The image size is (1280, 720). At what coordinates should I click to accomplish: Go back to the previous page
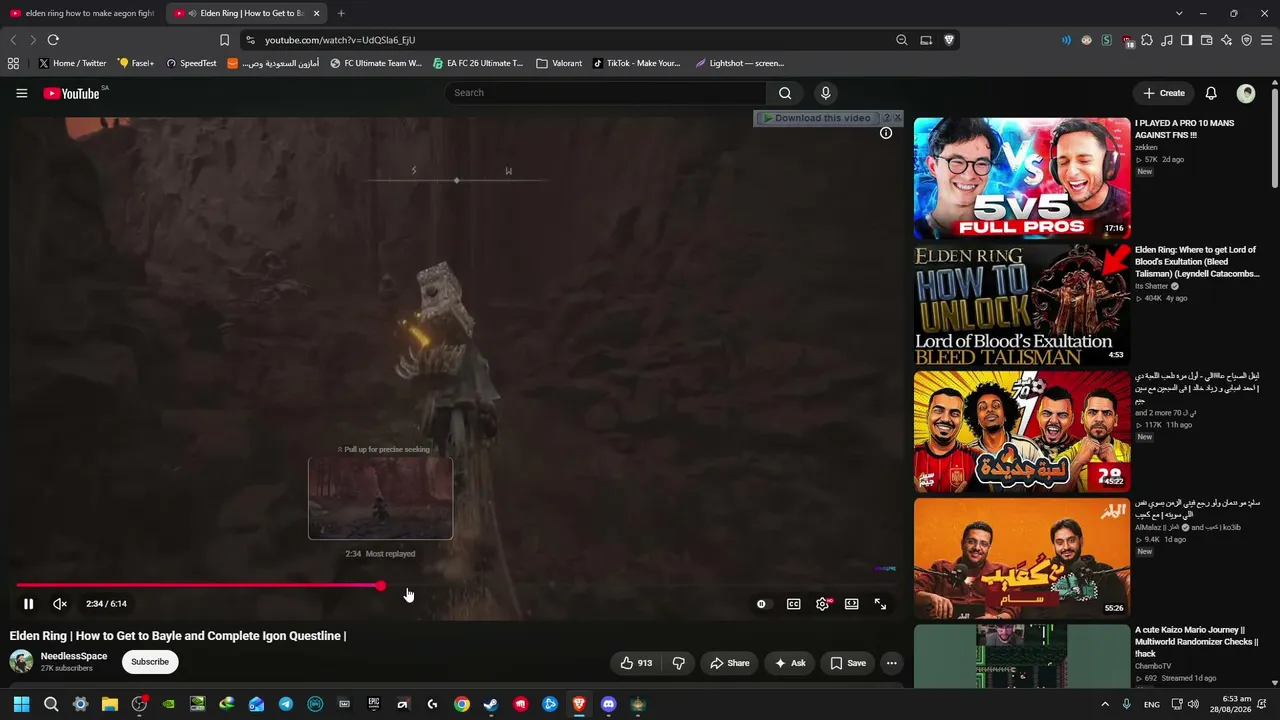point(13,40)
